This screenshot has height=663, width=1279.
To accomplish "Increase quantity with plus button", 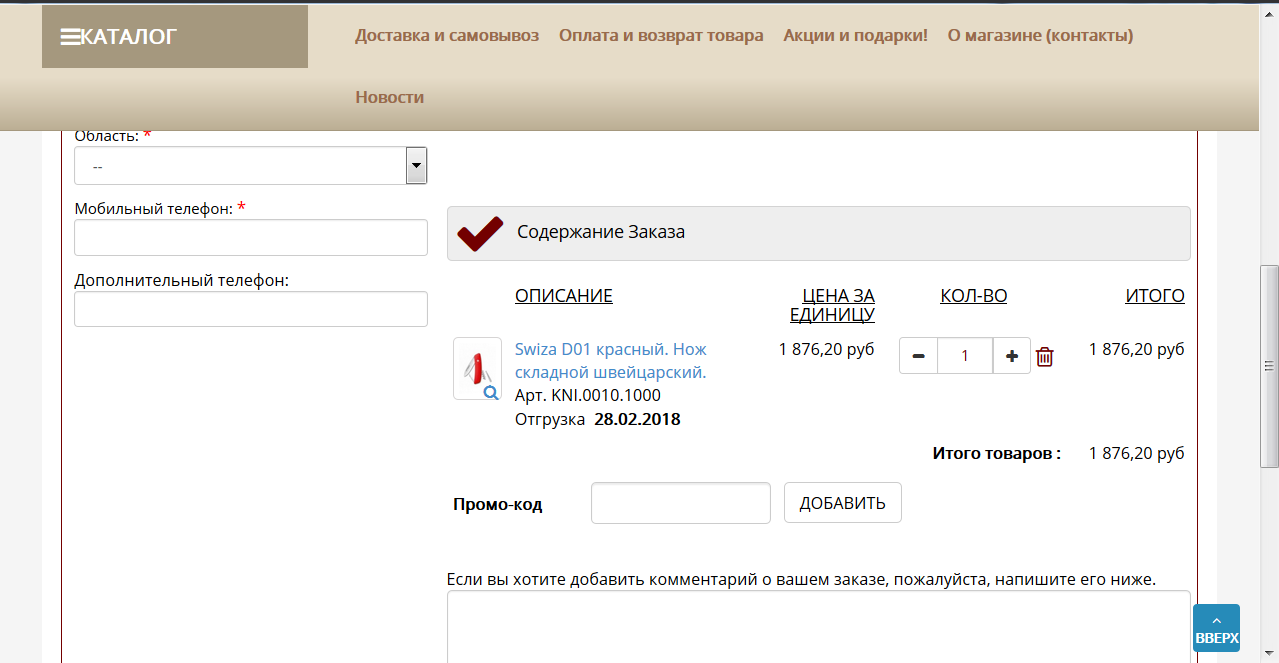I will tap(1012, 356).
